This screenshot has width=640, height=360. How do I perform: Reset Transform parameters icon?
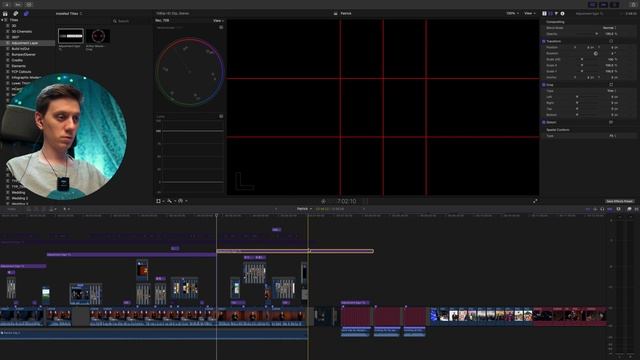click(611, 41)
